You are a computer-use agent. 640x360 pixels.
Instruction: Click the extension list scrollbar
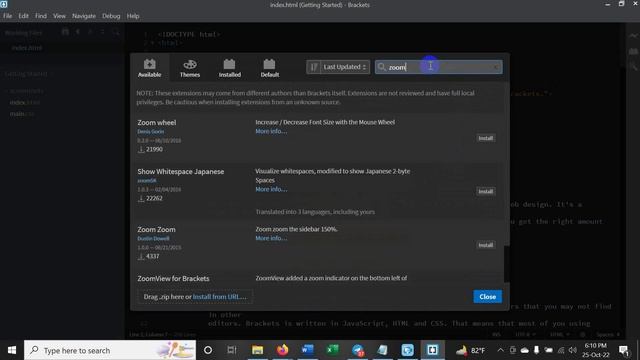pos(507,263)
